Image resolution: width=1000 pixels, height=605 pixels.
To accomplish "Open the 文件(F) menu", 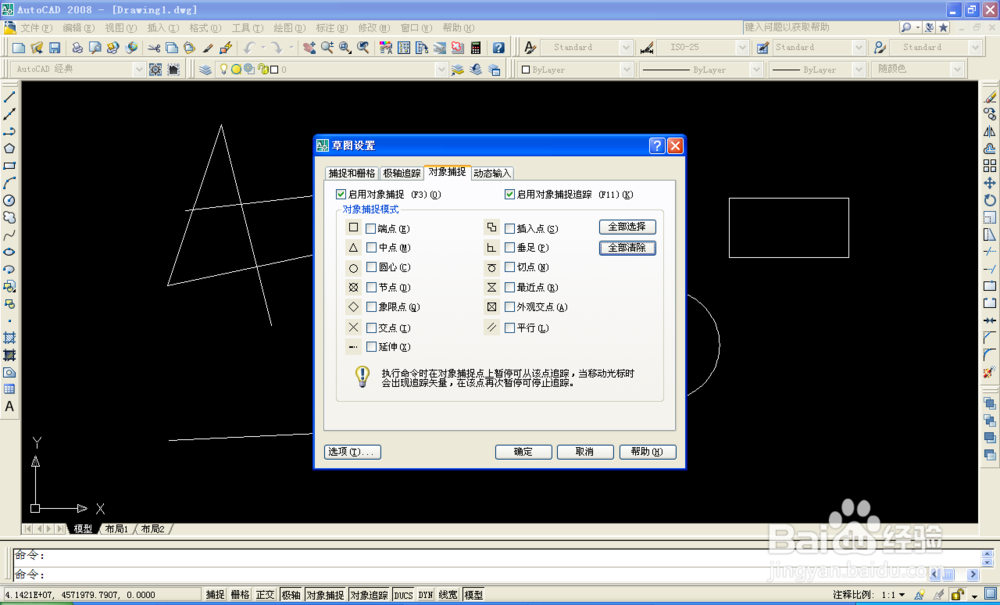I will click(x=36, y=28).
